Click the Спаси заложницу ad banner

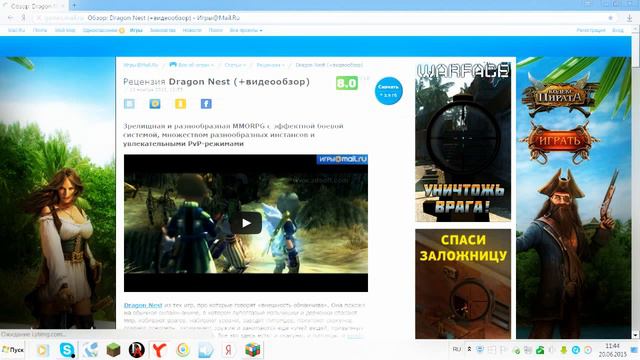(463, 284)
